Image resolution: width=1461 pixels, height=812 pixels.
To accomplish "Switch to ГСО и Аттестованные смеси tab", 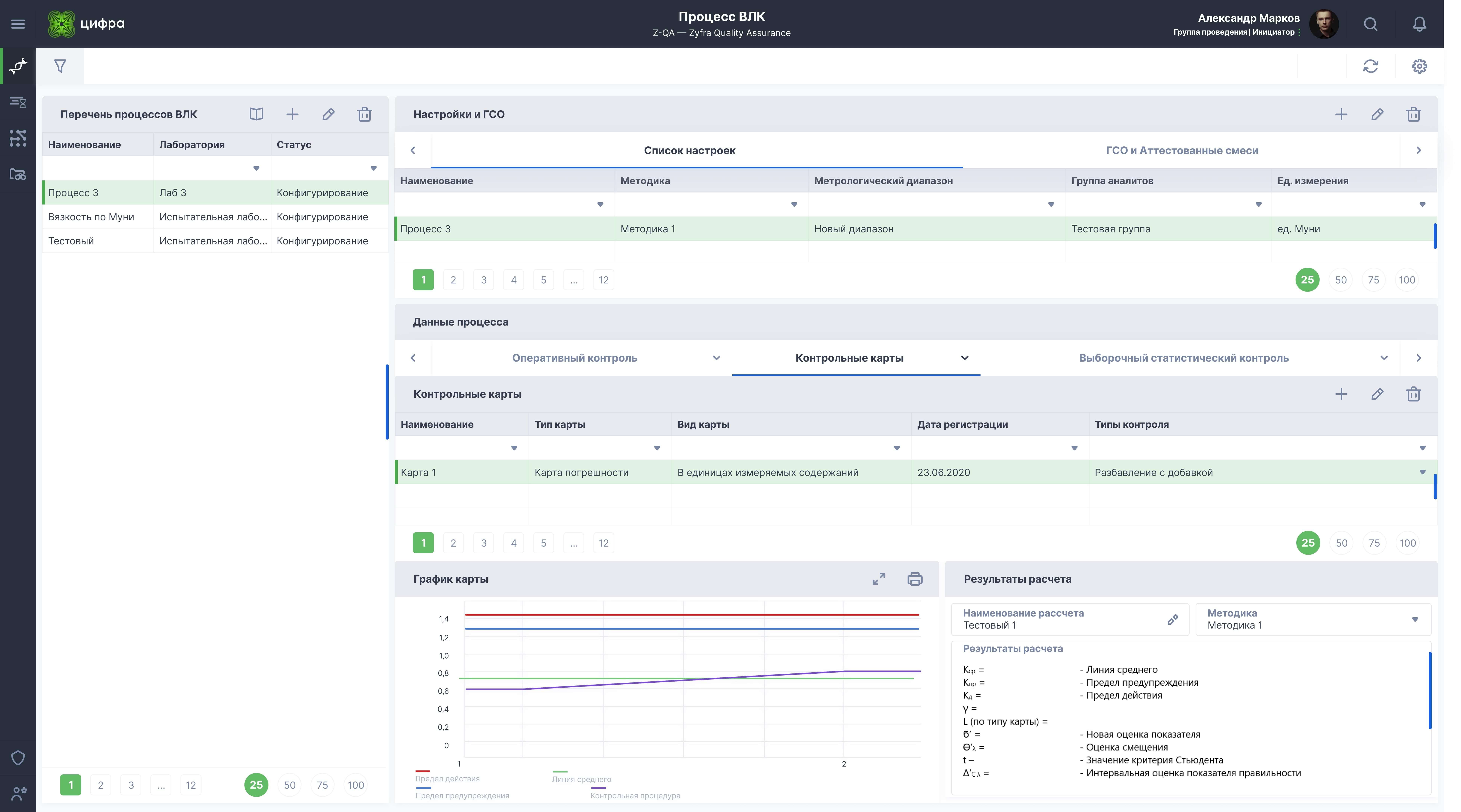I will coord(1182,150).
